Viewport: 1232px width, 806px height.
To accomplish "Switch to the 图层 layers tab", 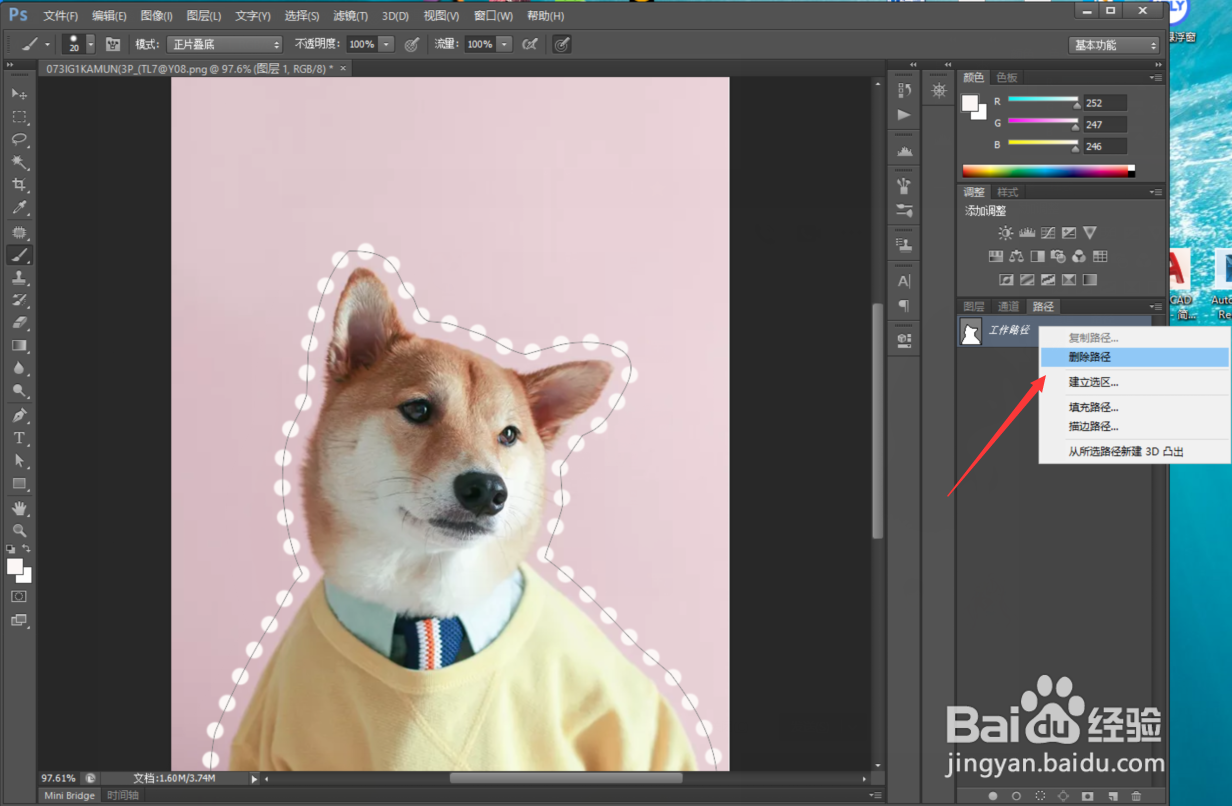I will (x=973, y=307).
